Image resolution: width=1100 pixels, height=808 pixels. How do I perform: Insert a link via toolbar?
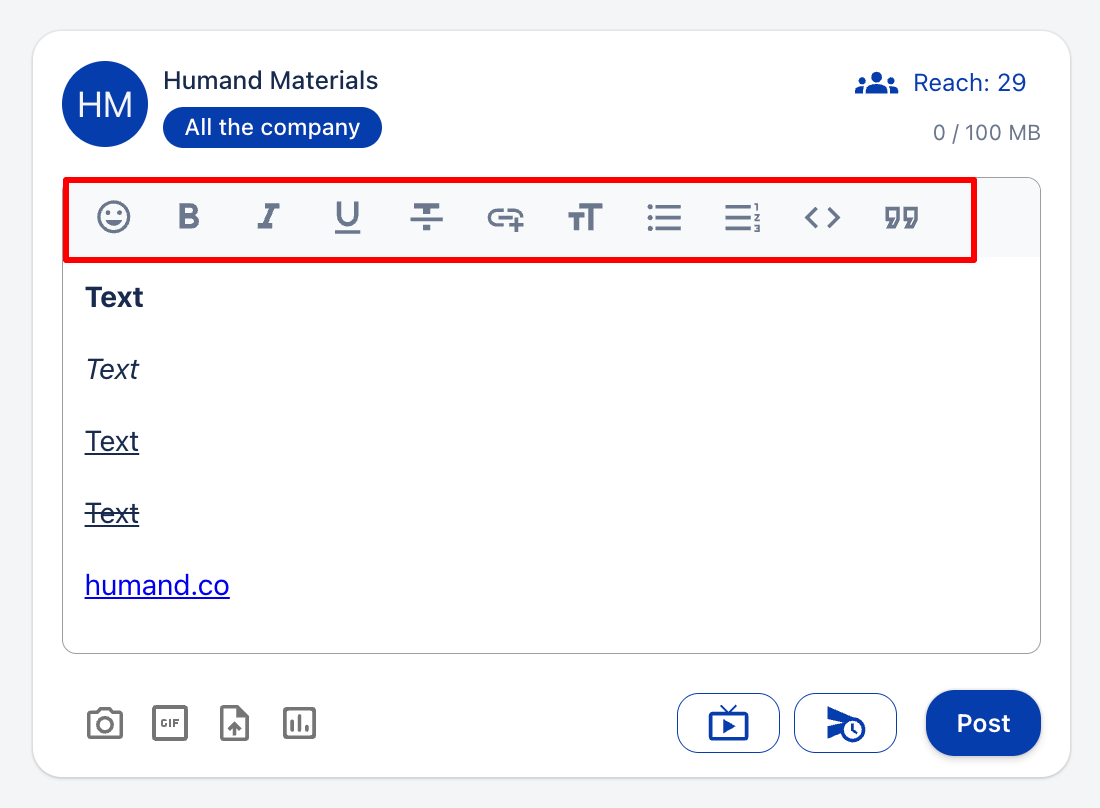click(506, 217)
